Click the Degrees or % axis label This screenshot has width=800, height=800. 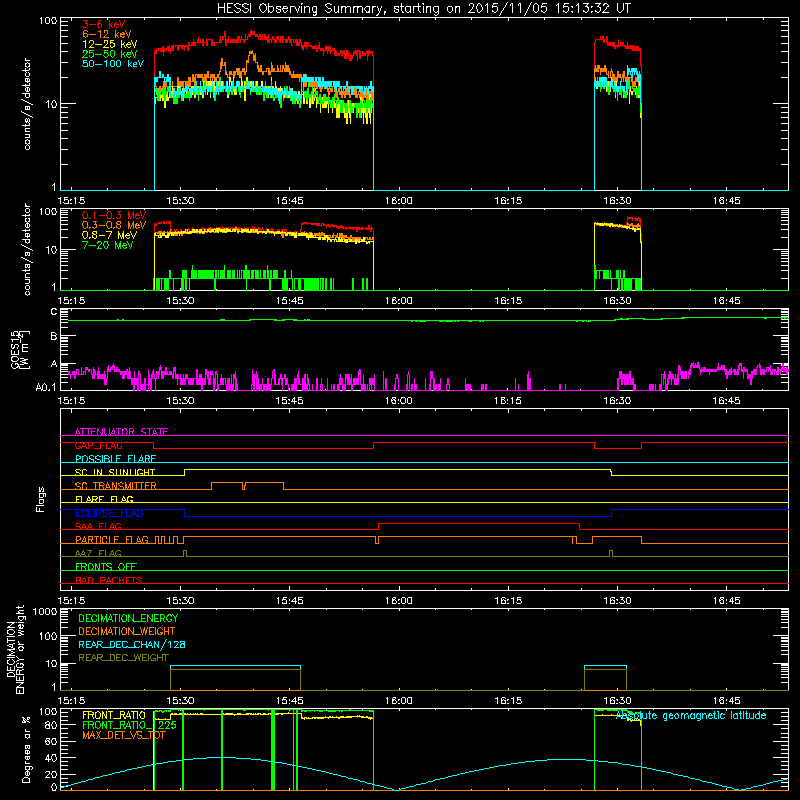coord(26,749)
